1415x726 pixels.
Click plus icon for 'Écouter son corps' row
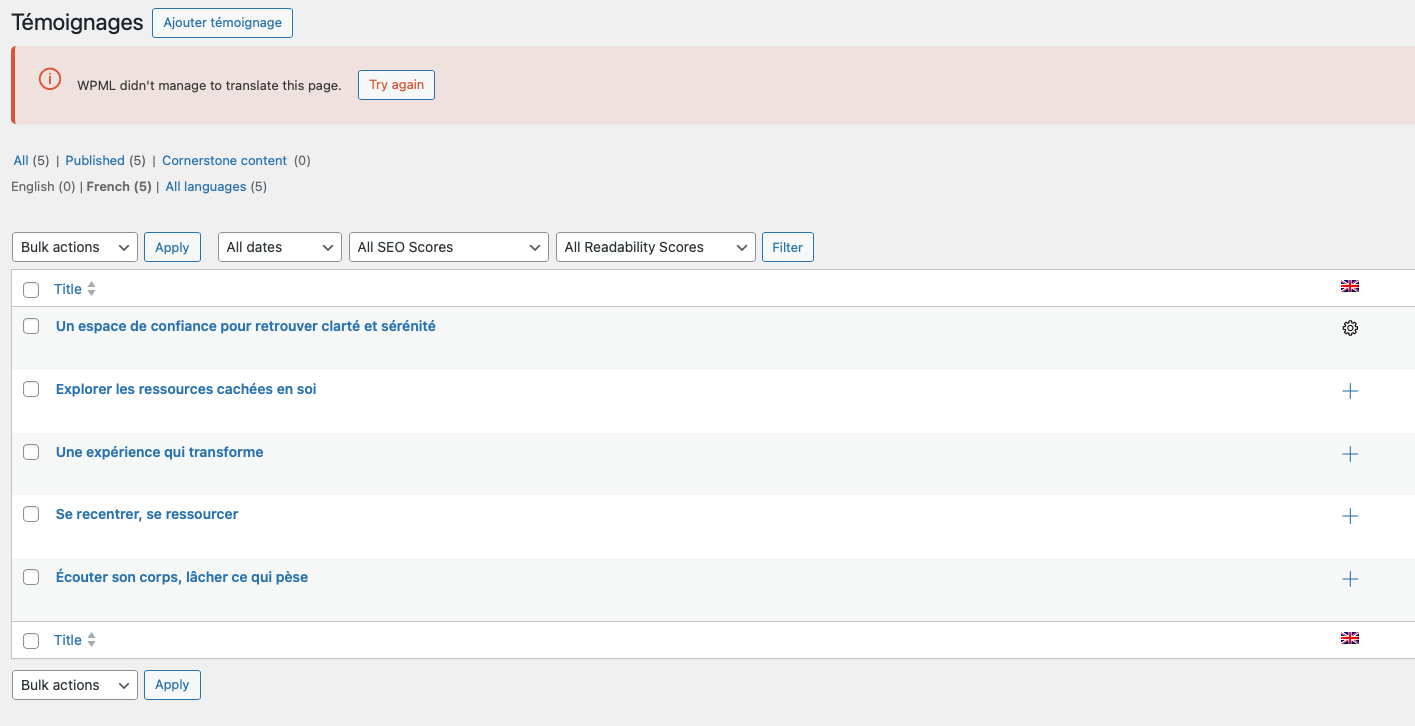[x=1350, y=579]
